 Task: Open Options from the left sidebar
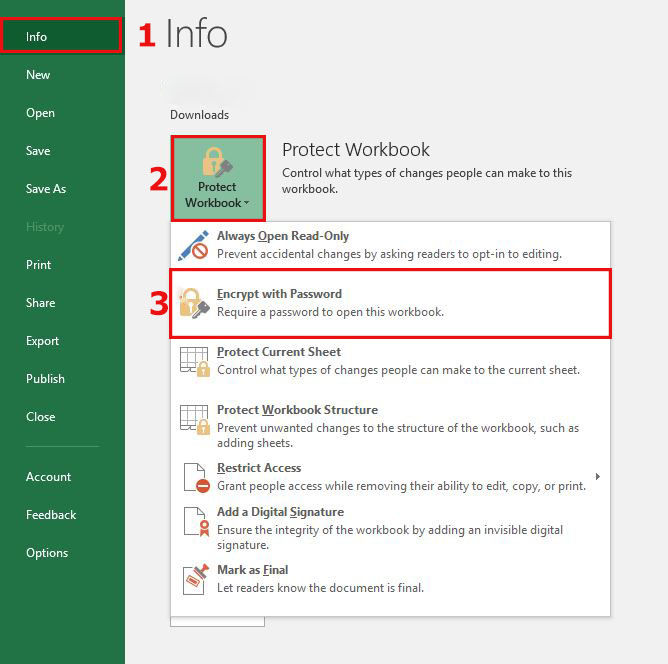click(x=47, y=553)
